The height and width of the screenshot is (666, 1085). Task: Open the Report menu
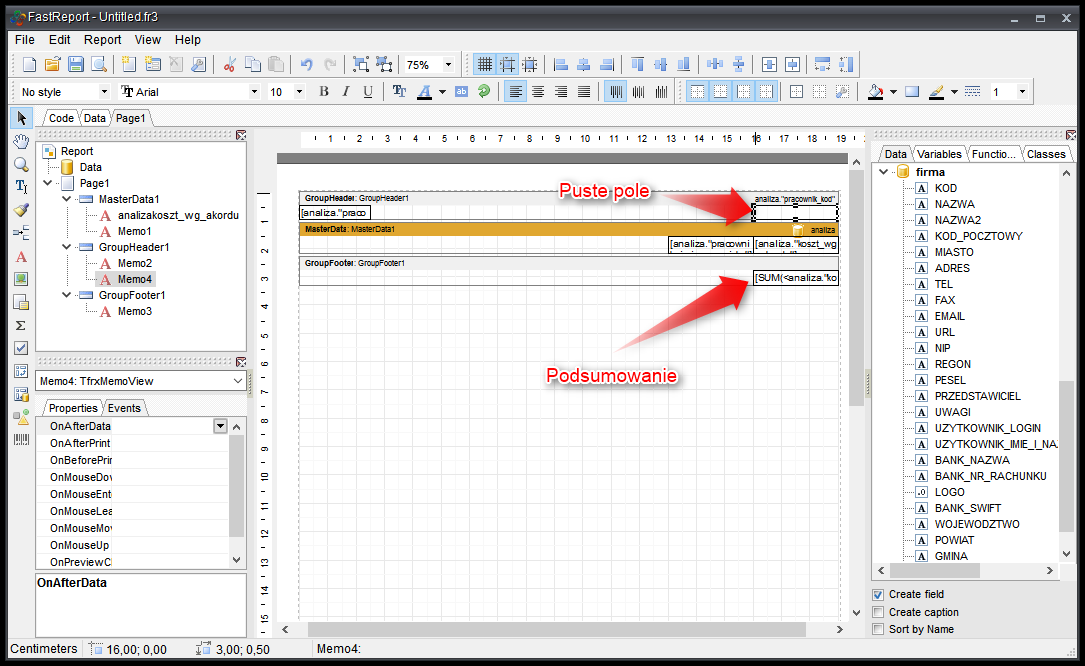click(102, 40)
